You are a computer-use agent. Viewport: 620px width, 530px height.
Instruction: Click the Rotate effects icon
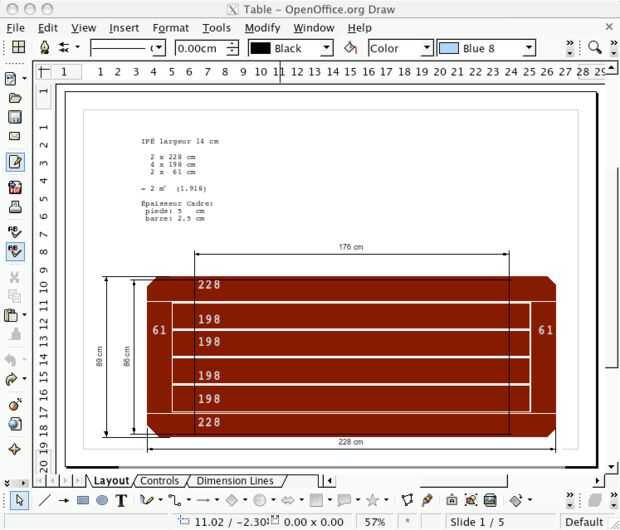(x=516, y=501)
